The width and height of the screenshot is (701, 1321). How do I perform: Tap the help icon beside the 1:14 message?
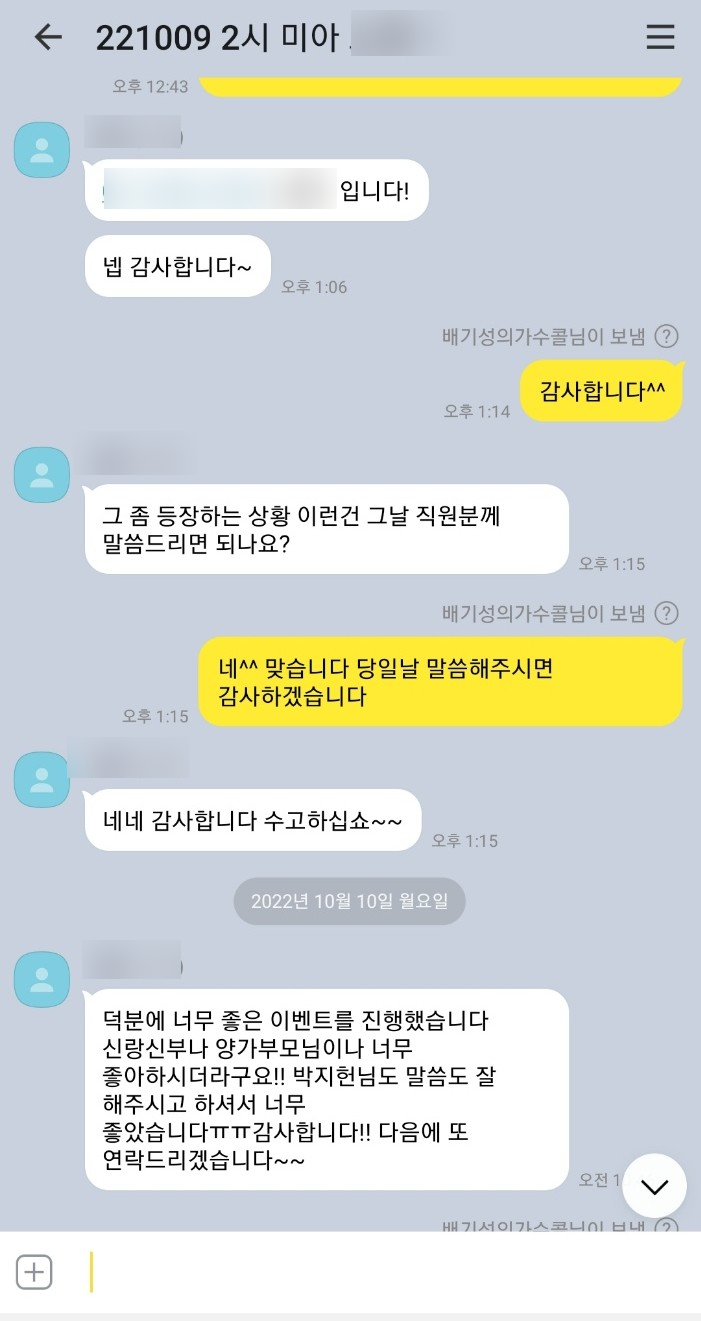[667, 336]
